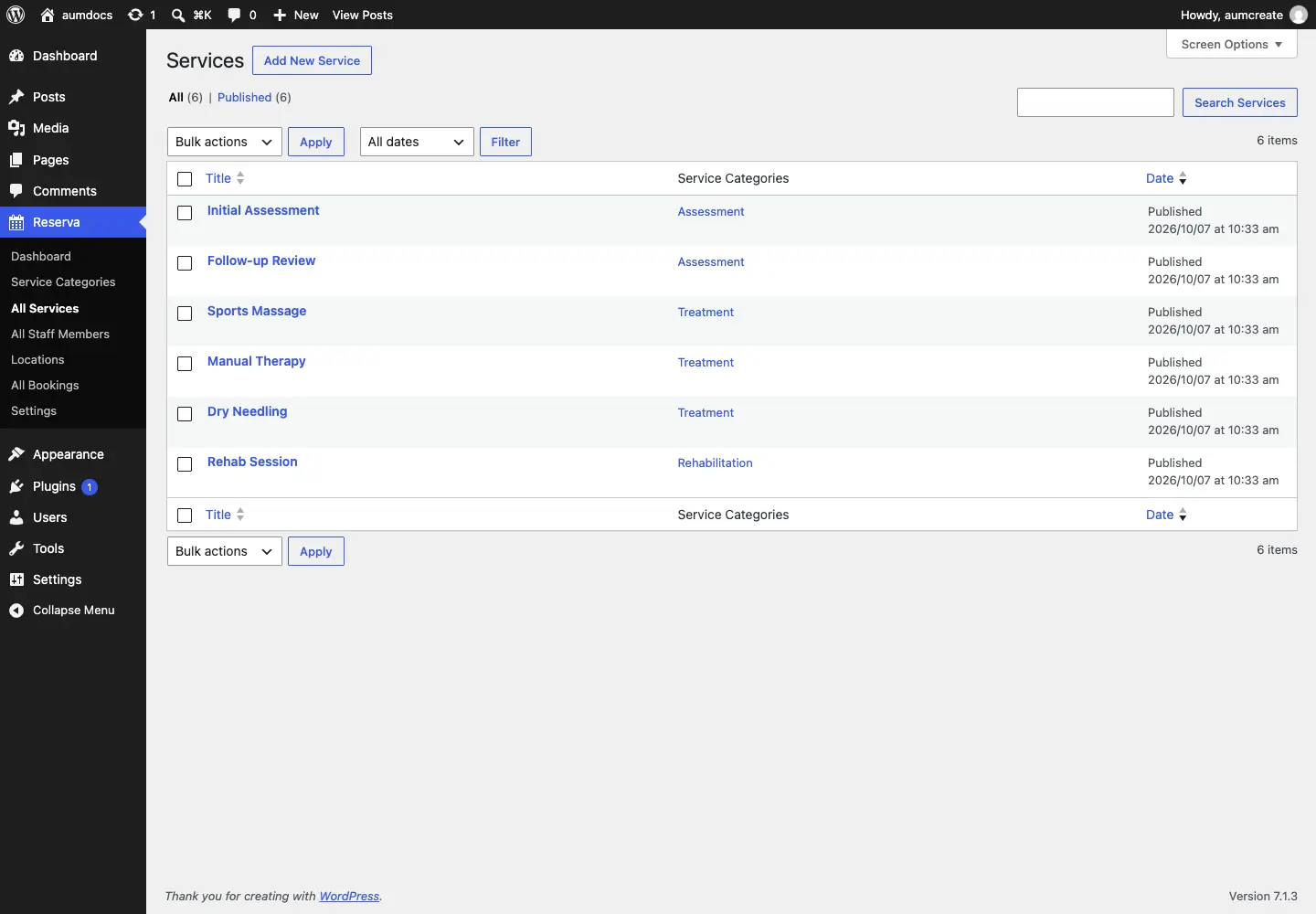The image size is (1316, 914).
Task: Click the Dashboard gauge icon in sidebar
Action: point(16,56)
